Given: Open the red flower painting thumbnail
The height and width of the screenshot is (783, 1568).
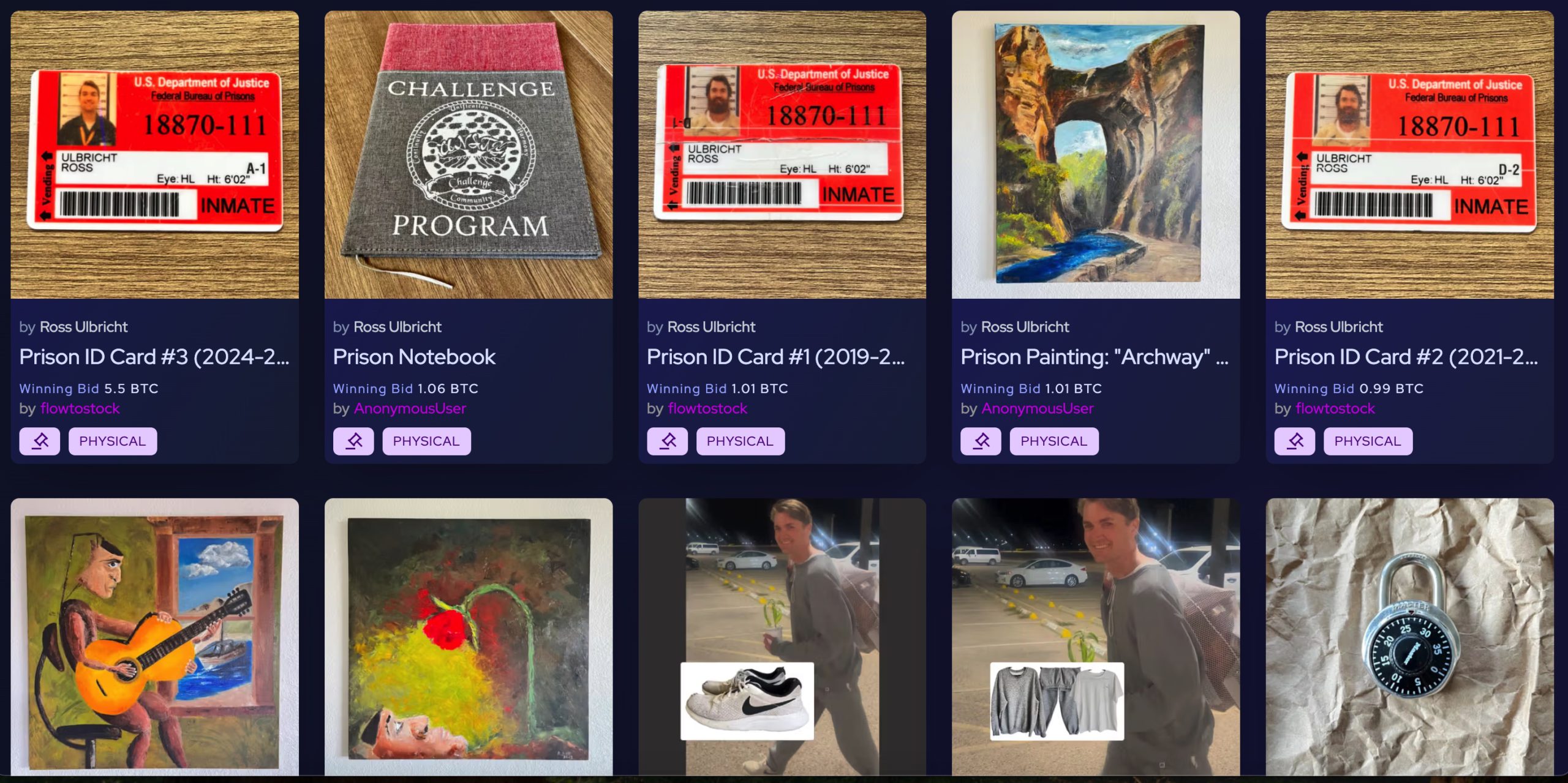Looking at the screenshot, I should pyautogui.click(x=469, y=637).
